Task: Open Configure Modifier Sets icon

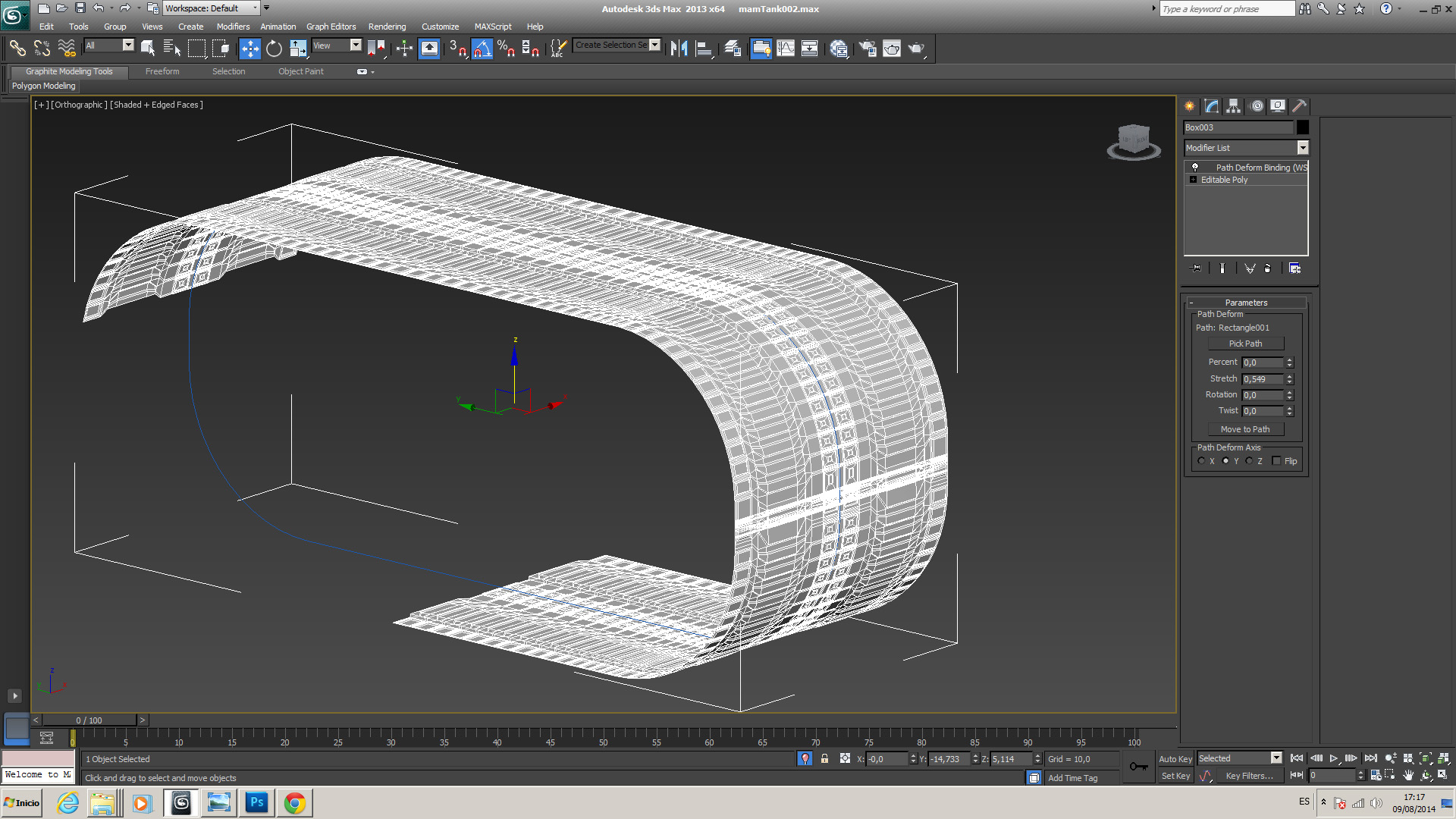Action: [1294, 268]
